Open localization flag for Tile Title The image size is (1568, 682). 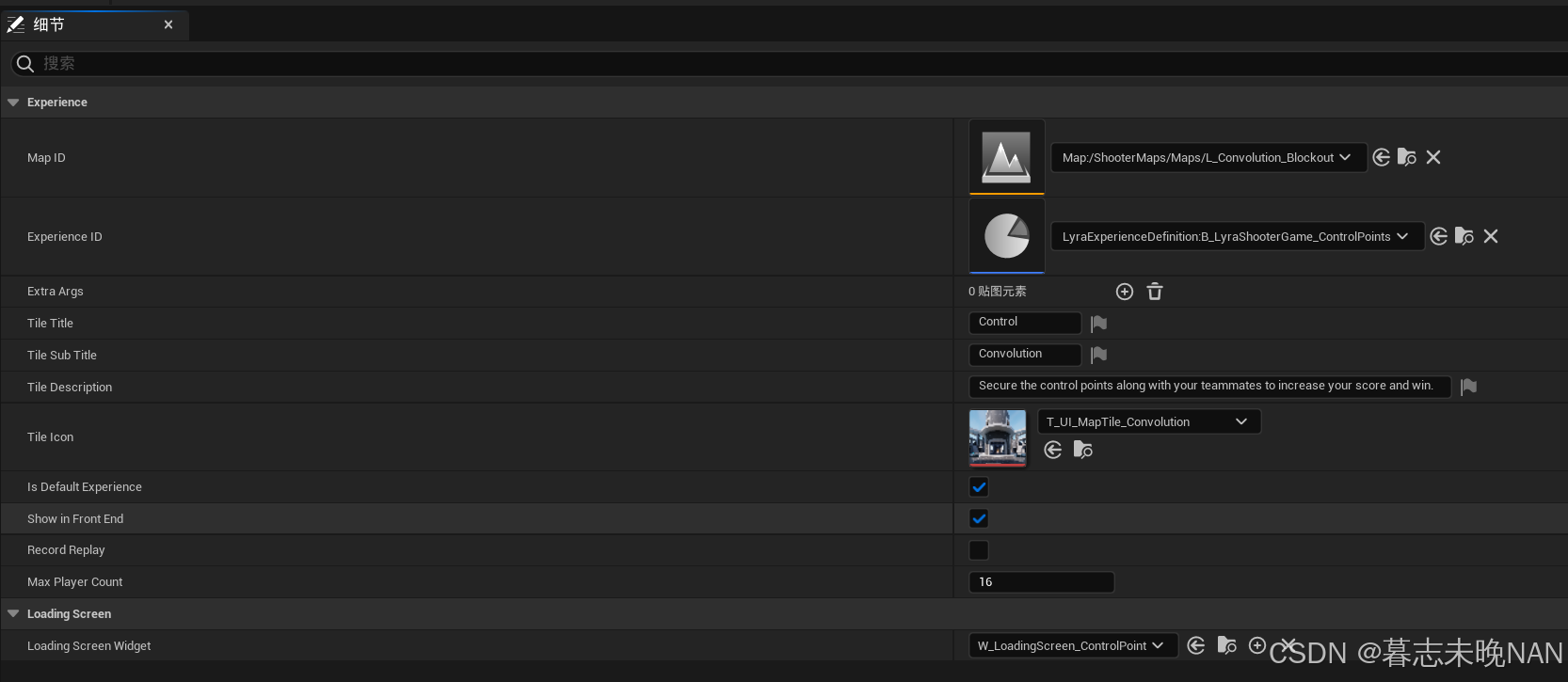[1098, 324]
